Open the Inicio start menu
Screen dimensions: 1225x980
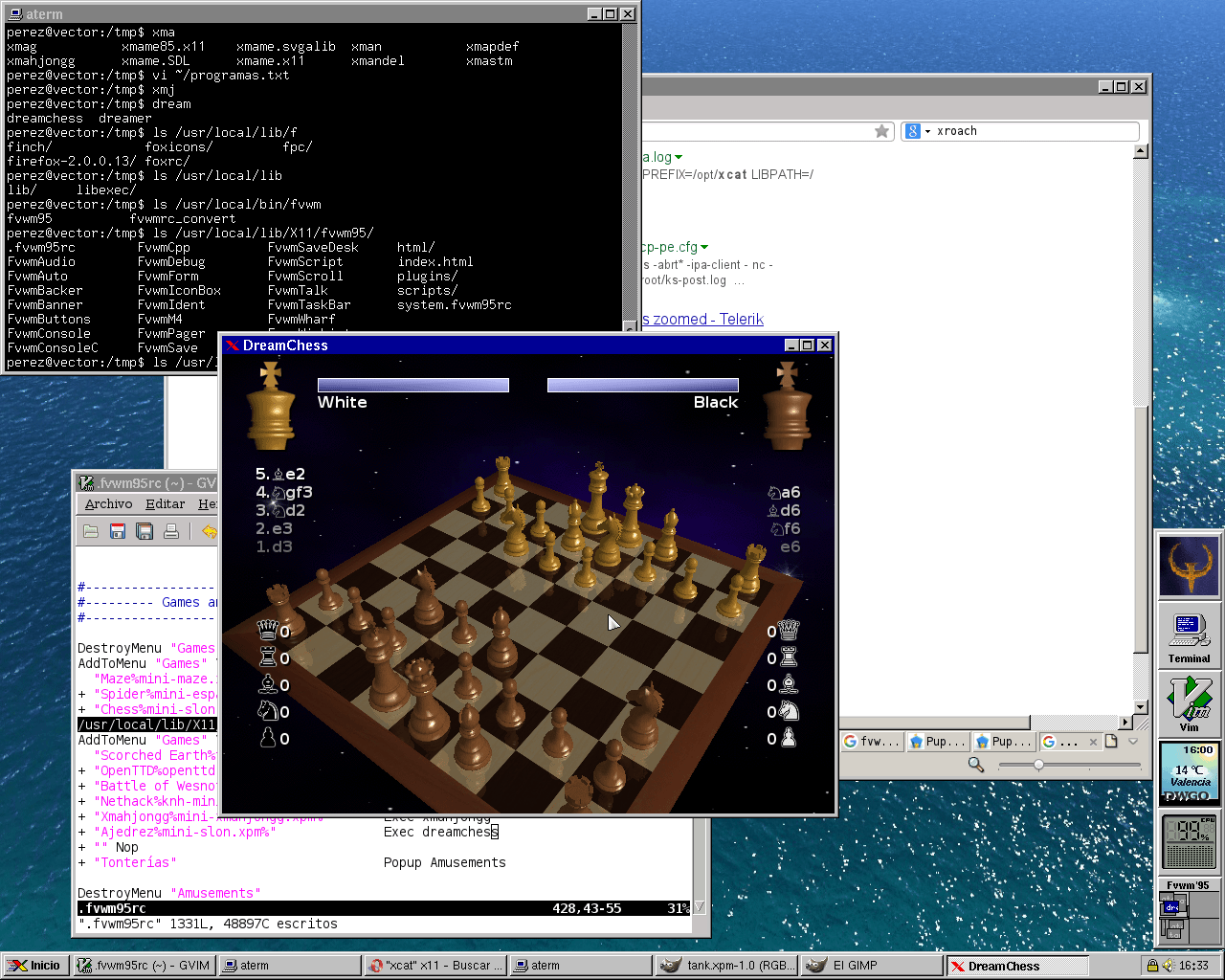click(35, 966)
